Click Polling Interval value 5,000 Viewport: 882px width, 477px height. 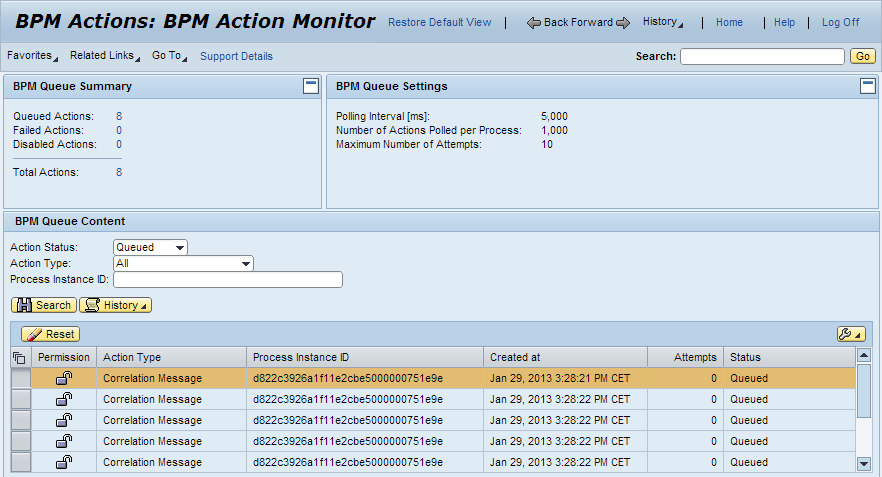click(554, 116)
